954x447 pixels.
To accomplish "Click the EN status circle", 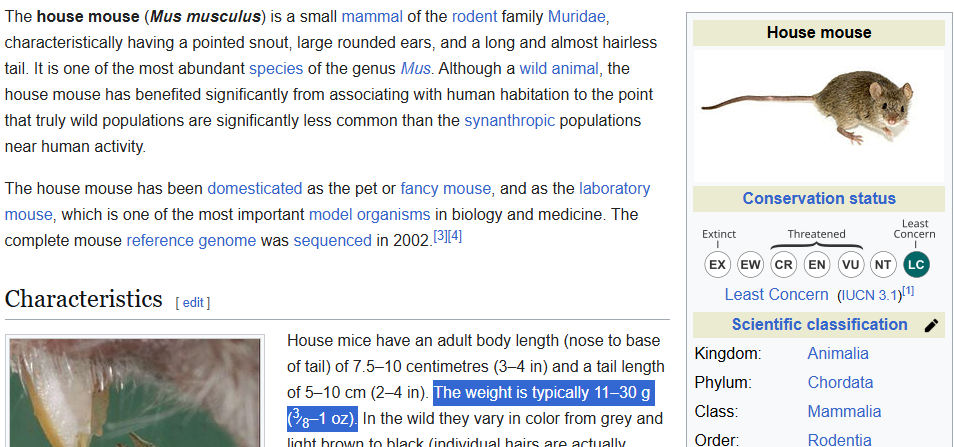I will [x=817, y=265].
